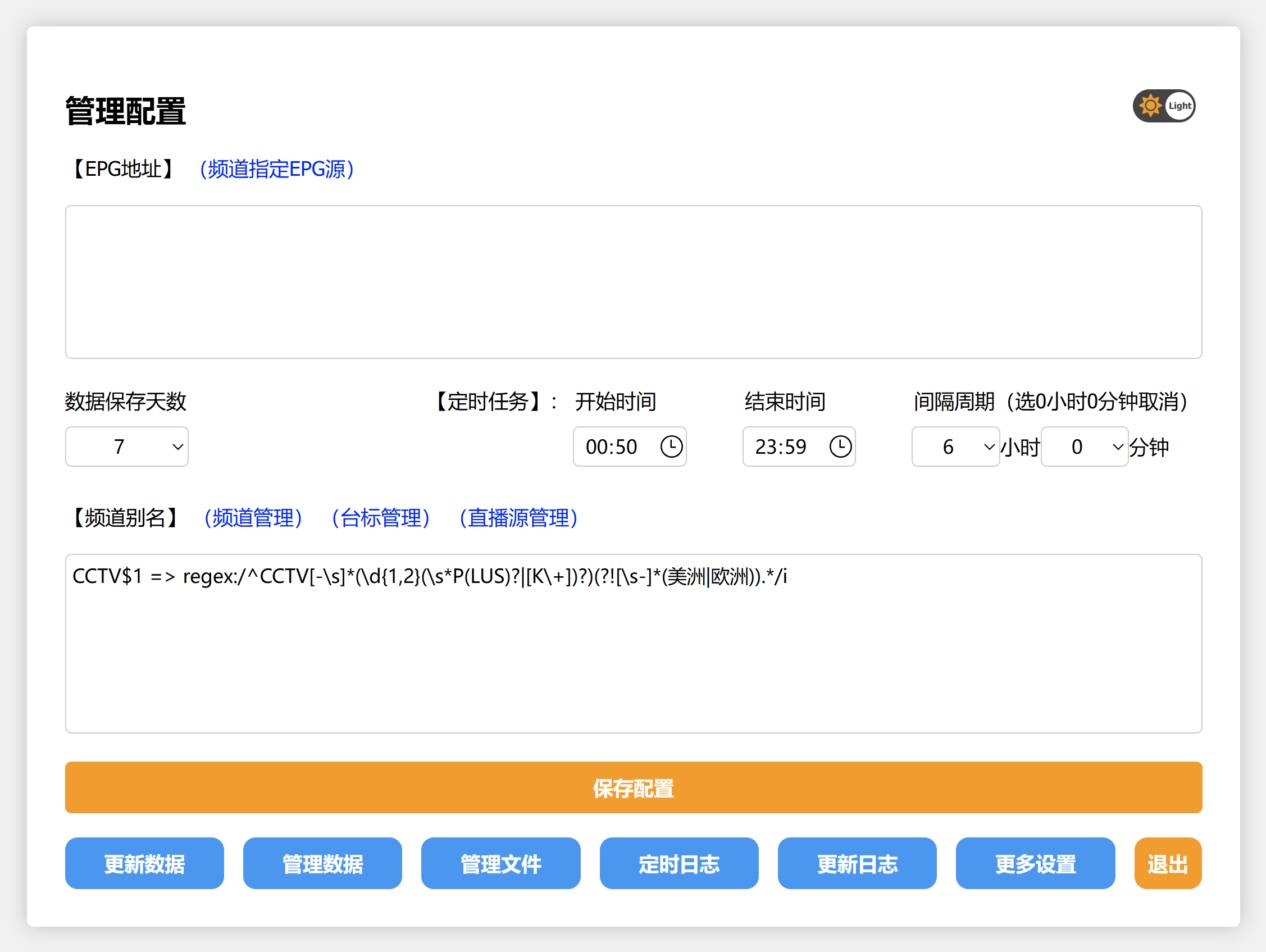The height and width of the screenshot is (952, 1266).
Task: Toggle the Light/Dark theme switch
Action: tap(1164, 106)
